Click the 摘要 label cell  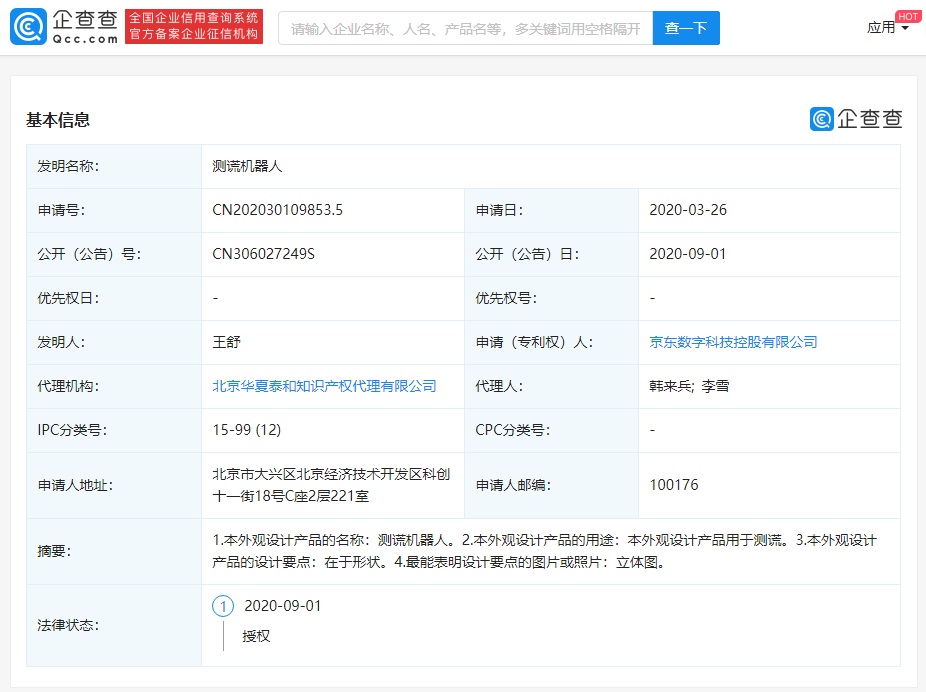(114, 551)
